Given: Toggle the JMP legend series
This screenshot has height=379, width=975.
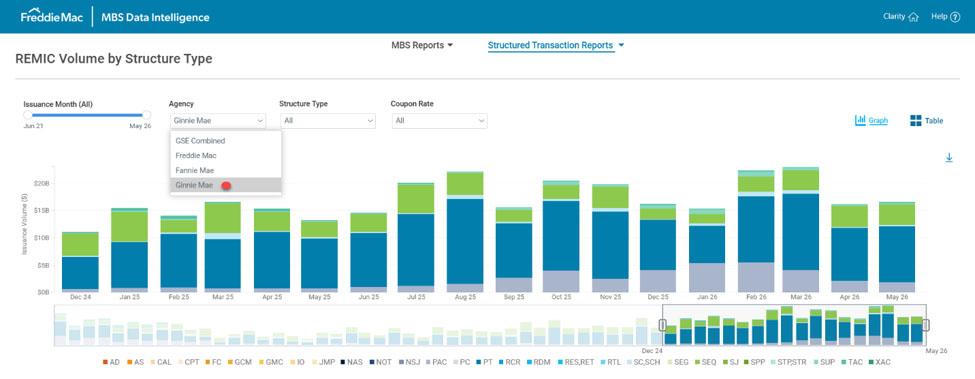Looking at the screenshot, I should coord(322,361).
